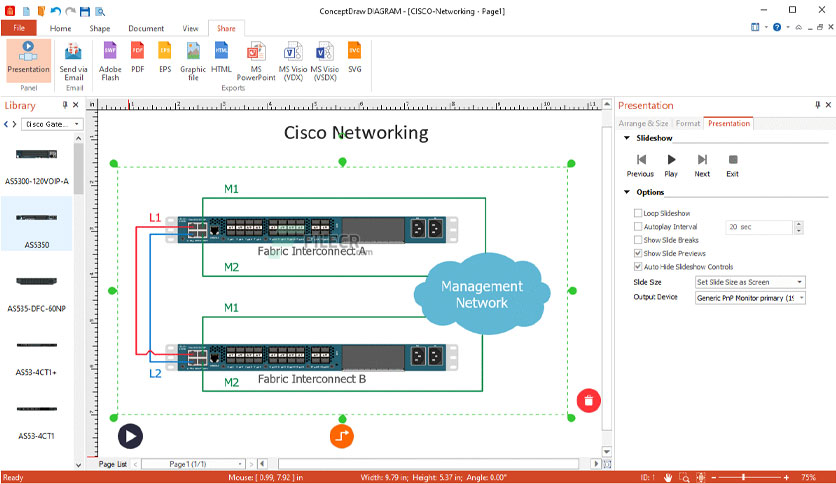Enable Show Slide Breaks checkbox
836x484 pixels.
tap(638, 240)
